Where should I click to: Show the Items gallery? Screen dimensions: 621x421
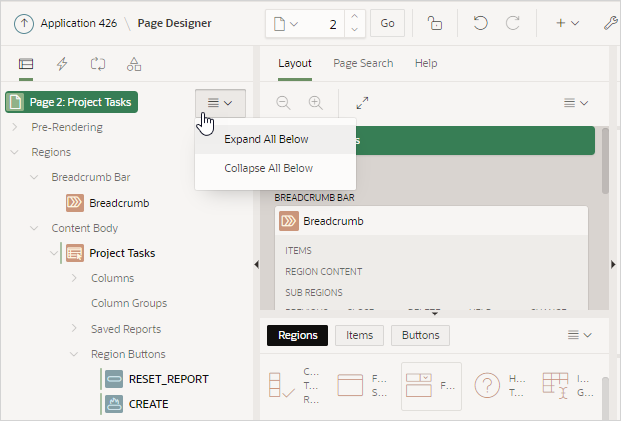click(359, 335)
